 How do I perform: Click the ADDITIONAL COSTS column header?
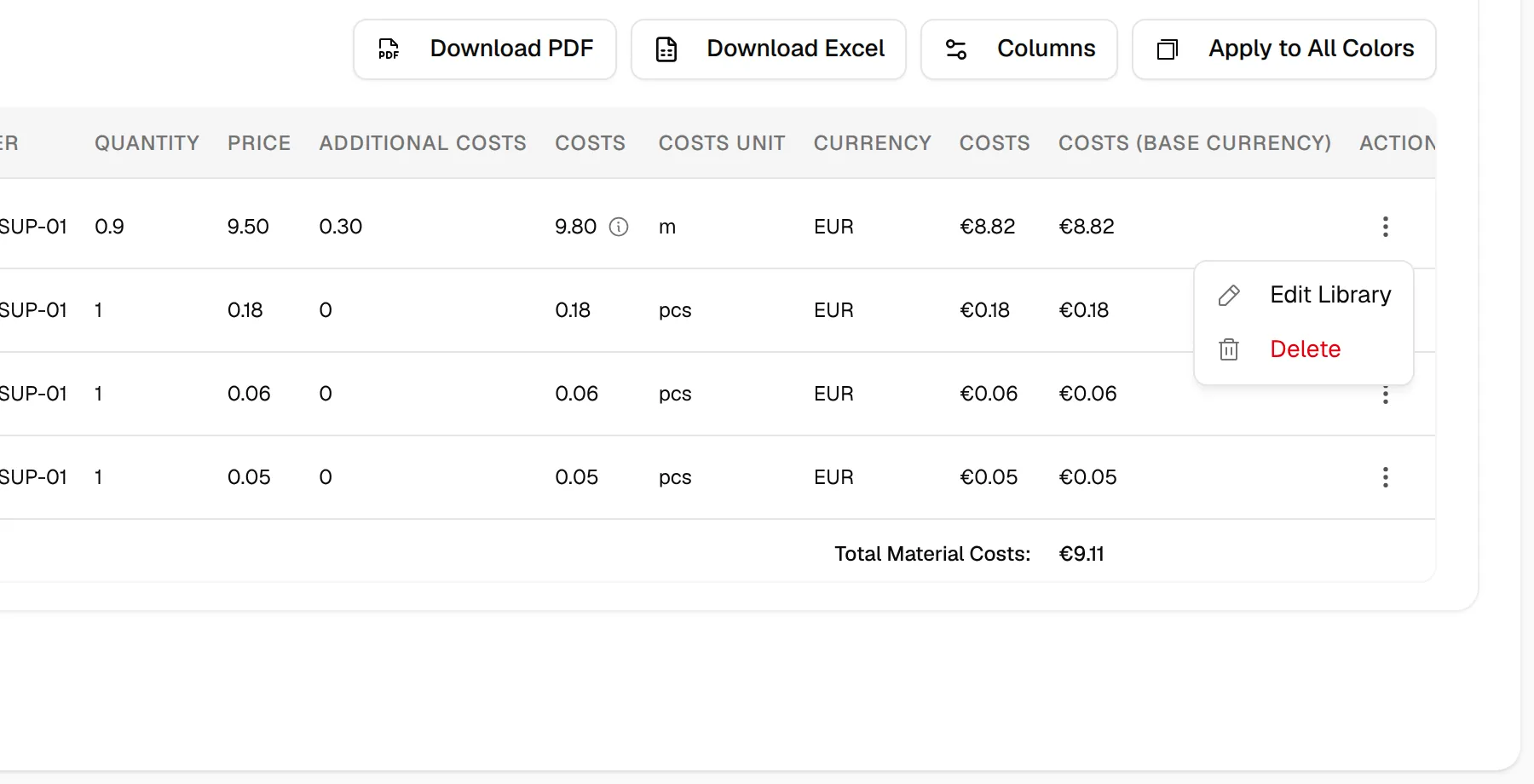[x=423, y=143]
